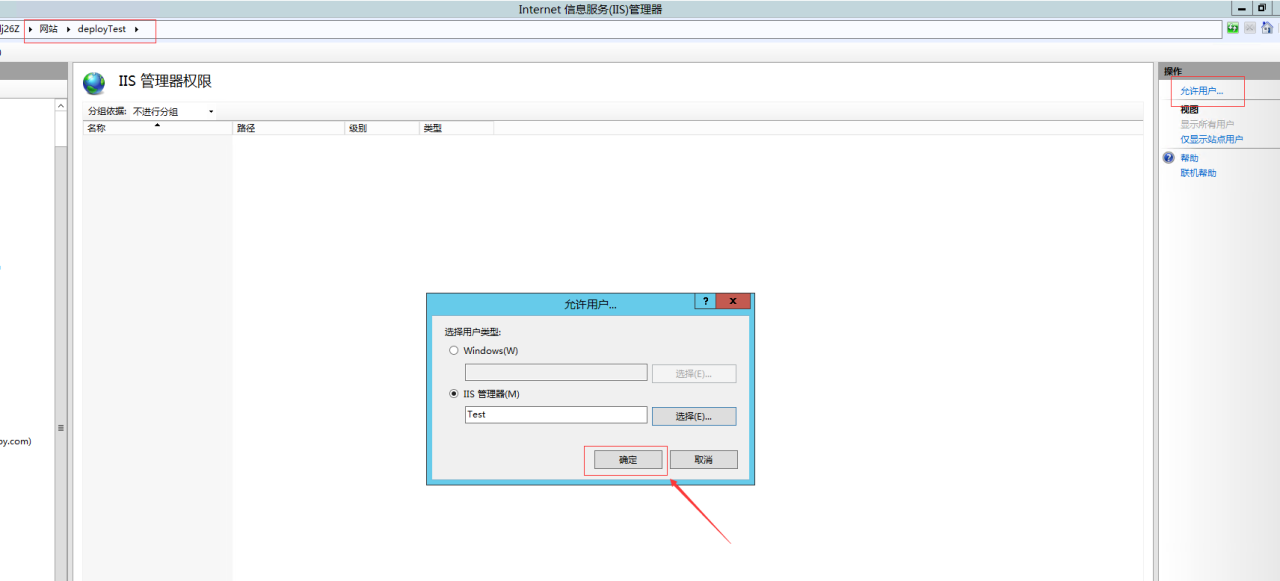Click the 视图 section label
This screenshot has width=1280, height=581.
tap(1189, 110)
